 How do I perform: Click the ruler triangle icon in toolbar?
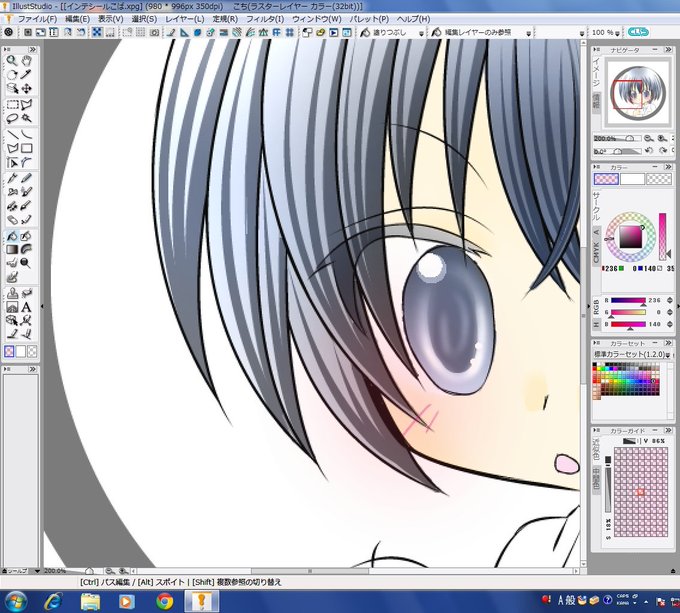tap(184, 33)
